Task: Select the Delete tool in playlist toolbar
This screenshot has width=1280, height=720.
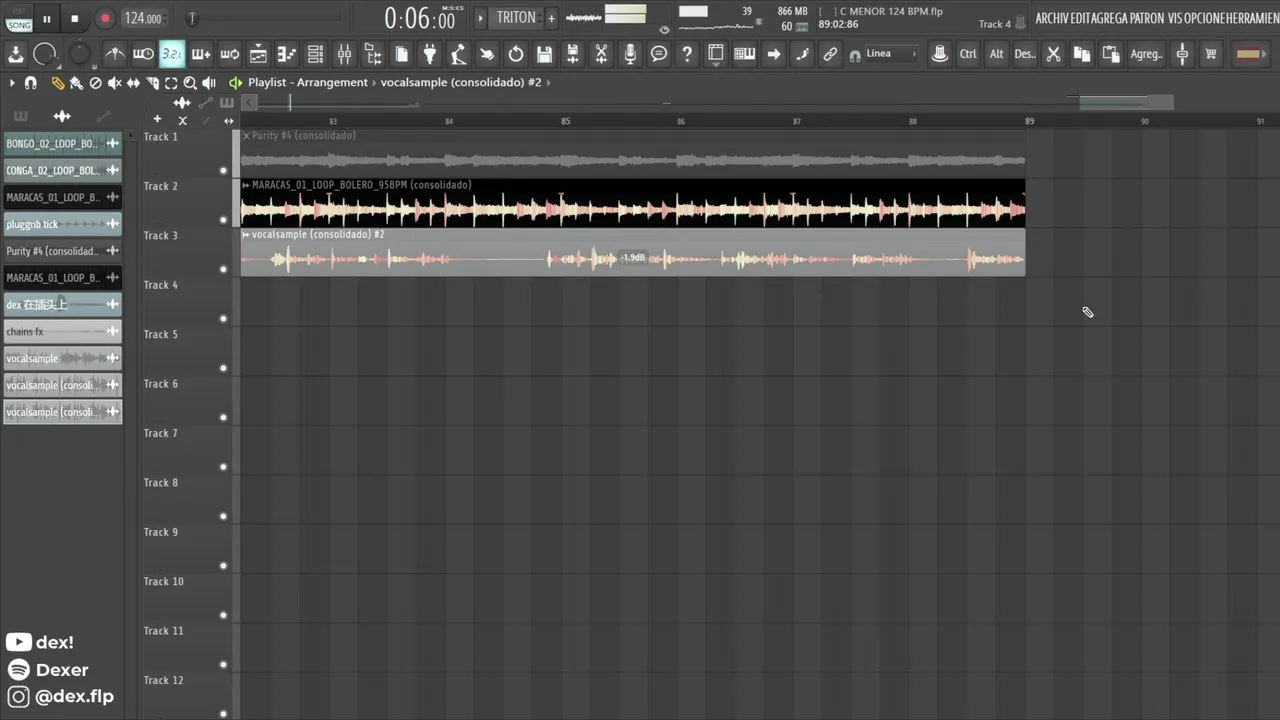Action: (95, 83)
